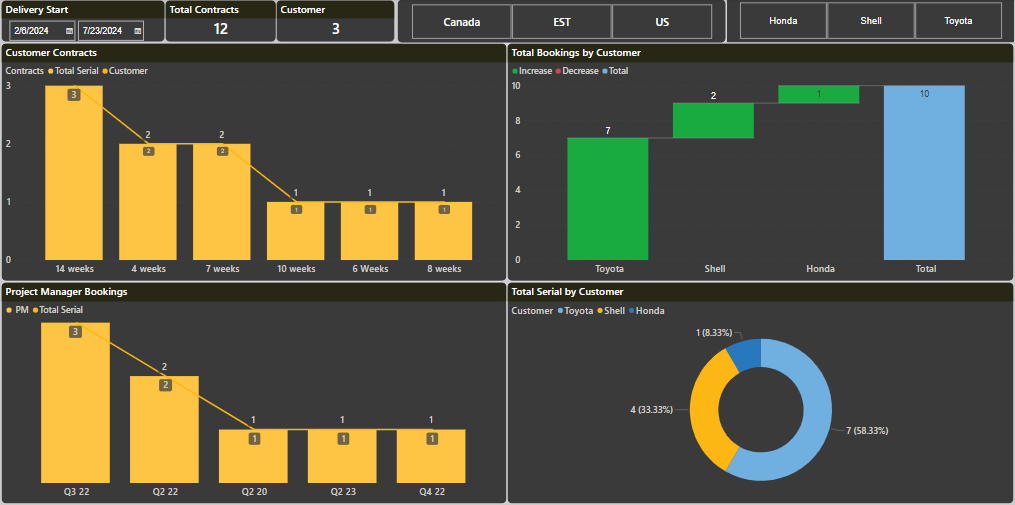Select the blue Total waterfall column
Viewport: 1015px width, 505px height.
click(x=924, y=173)
